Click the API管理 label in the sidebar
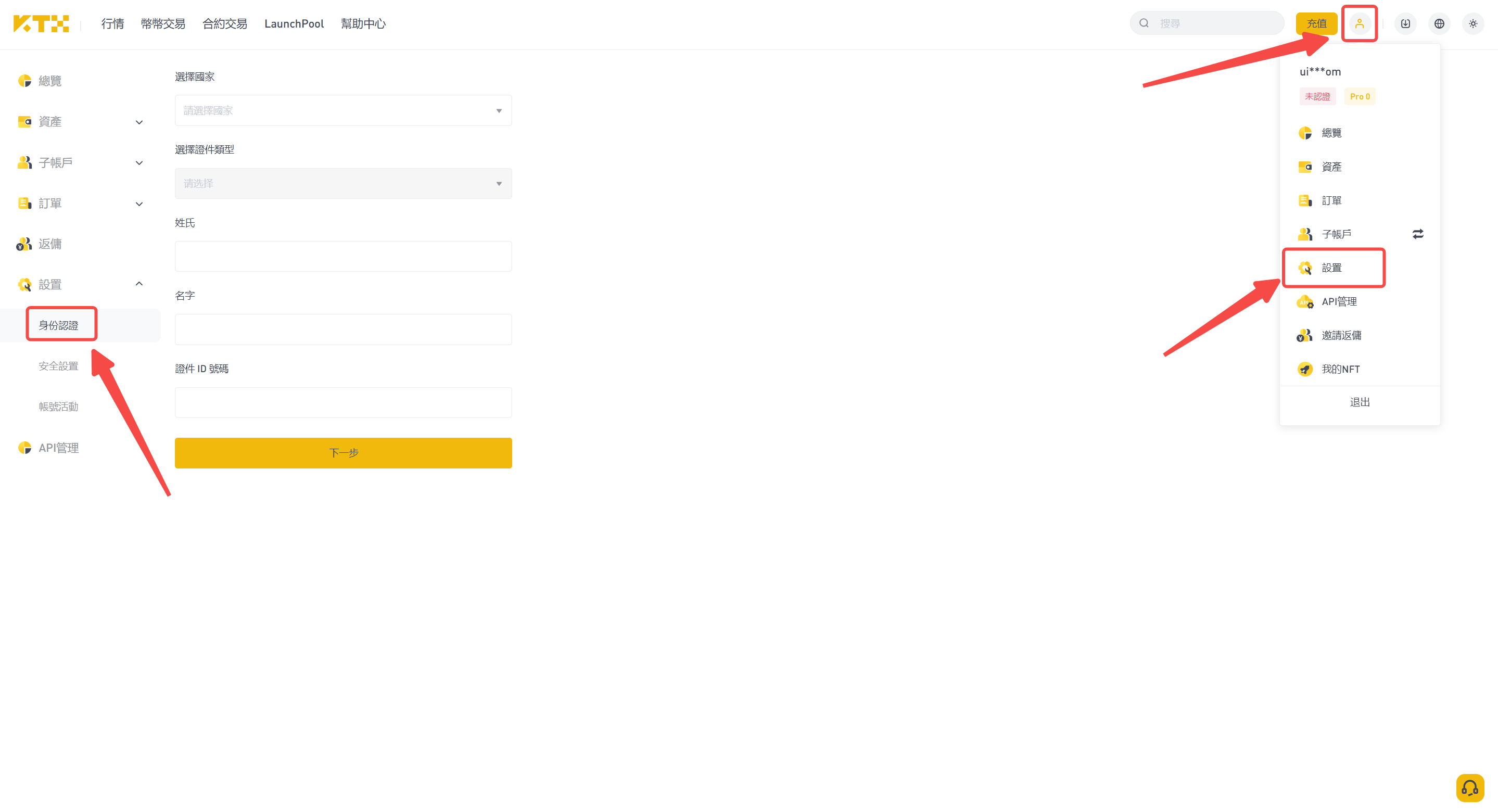The image size is (1498, 812). [58, 447]
